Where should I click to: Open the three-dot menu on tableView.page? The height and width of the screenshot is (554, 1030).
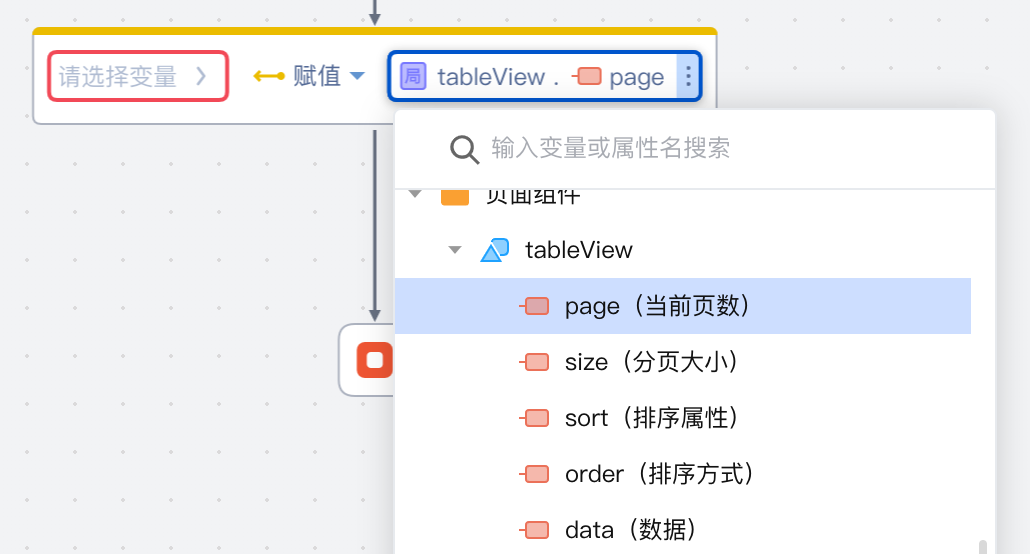[688, 76]
